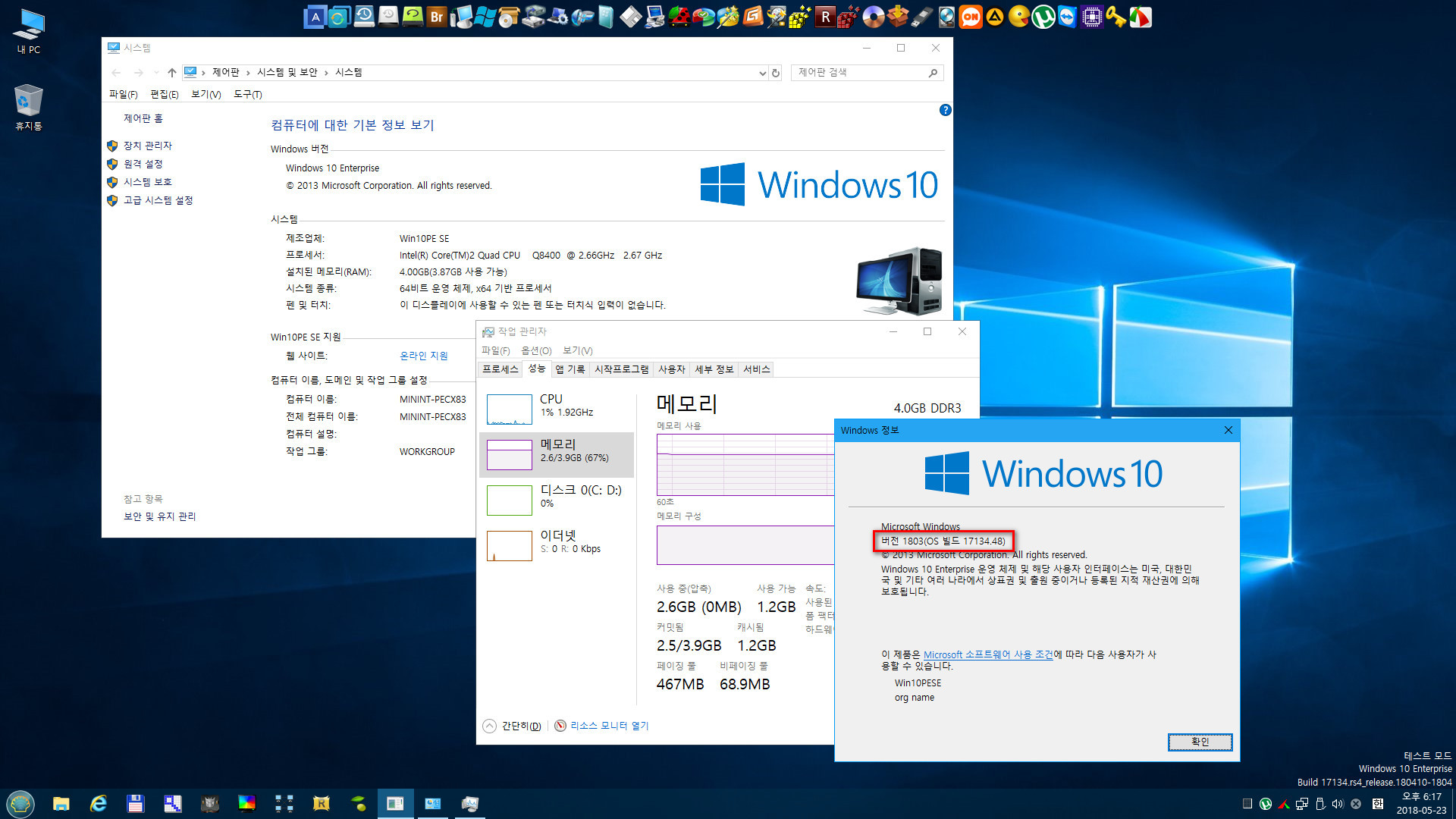Select the CPU performance graph item
Image resolution: width=1456 pixels, height=819 pixels.
tap(557, 409)
